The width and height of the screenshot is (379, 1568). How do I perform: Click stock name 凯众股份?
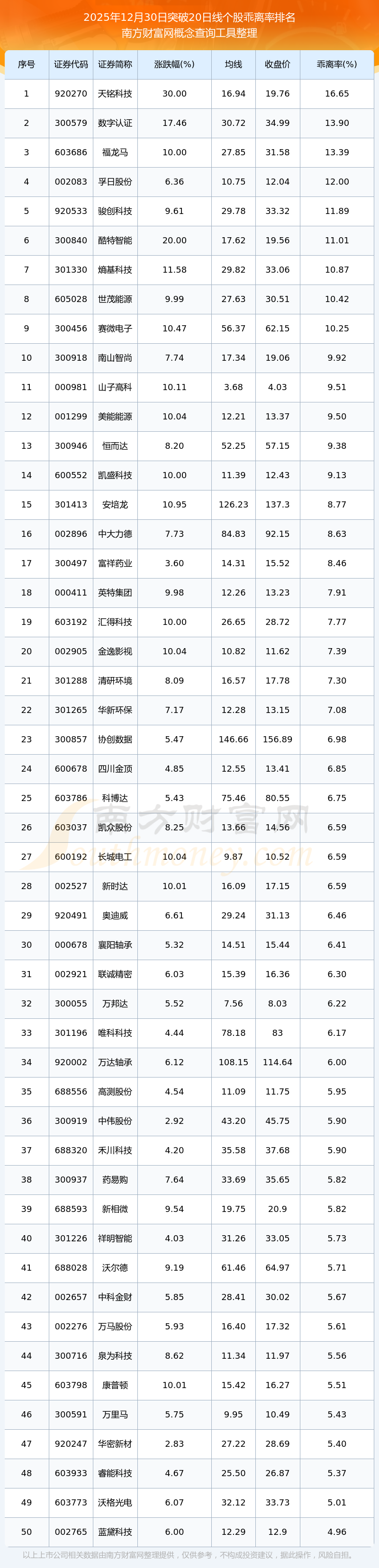coord(115,827)
